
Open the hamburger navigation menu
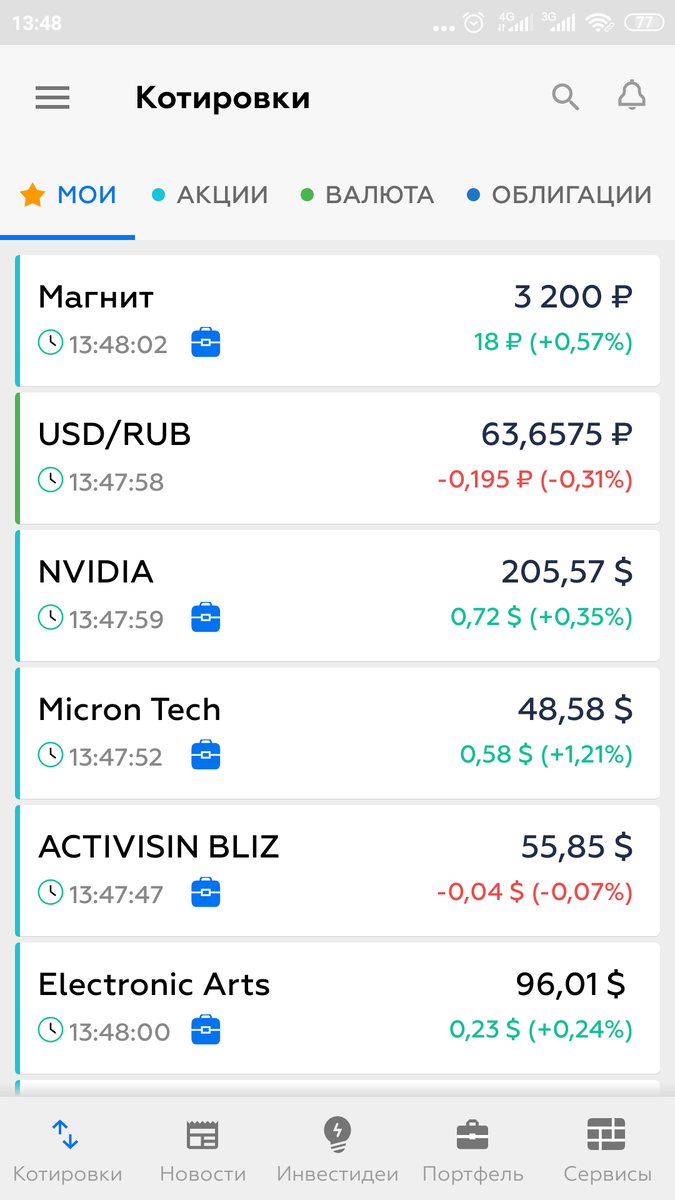click(x=52, y=97)
